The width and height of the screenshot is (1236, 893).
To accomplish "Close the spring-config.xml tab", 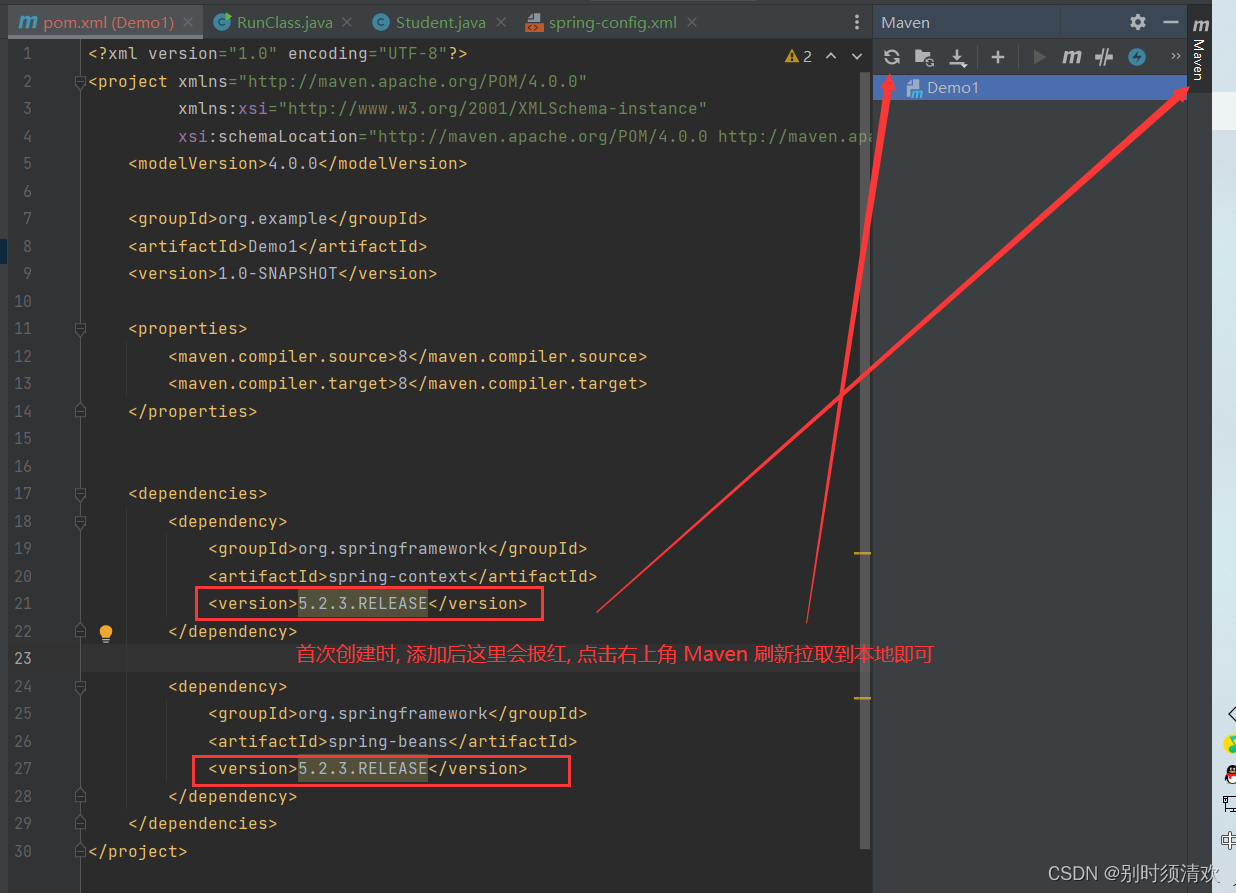I will coord(691,22).
